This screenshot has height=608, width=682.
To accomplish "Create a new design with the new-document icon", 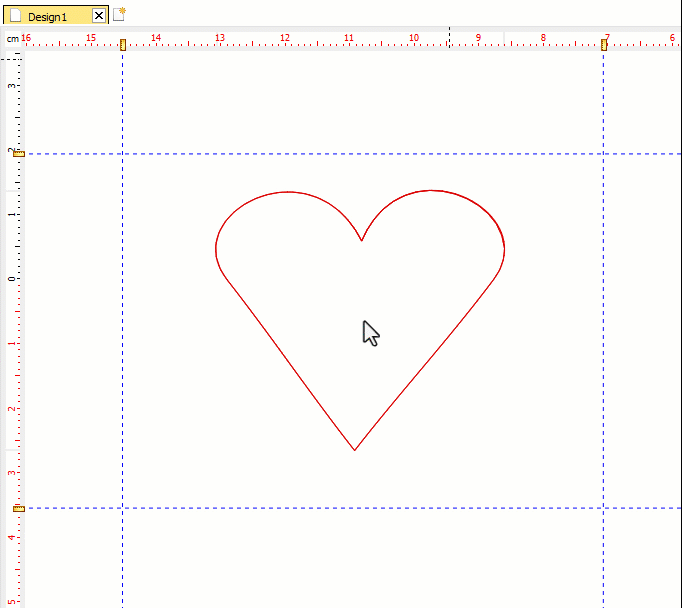I will tap(119, 14).
